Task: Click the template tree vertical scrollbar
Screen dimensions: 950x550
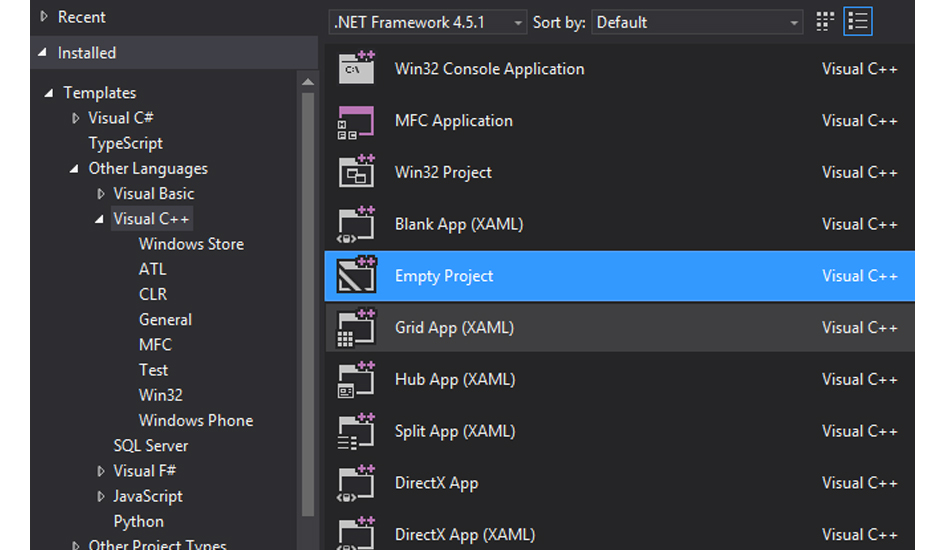Action: [x=308, y=303]
